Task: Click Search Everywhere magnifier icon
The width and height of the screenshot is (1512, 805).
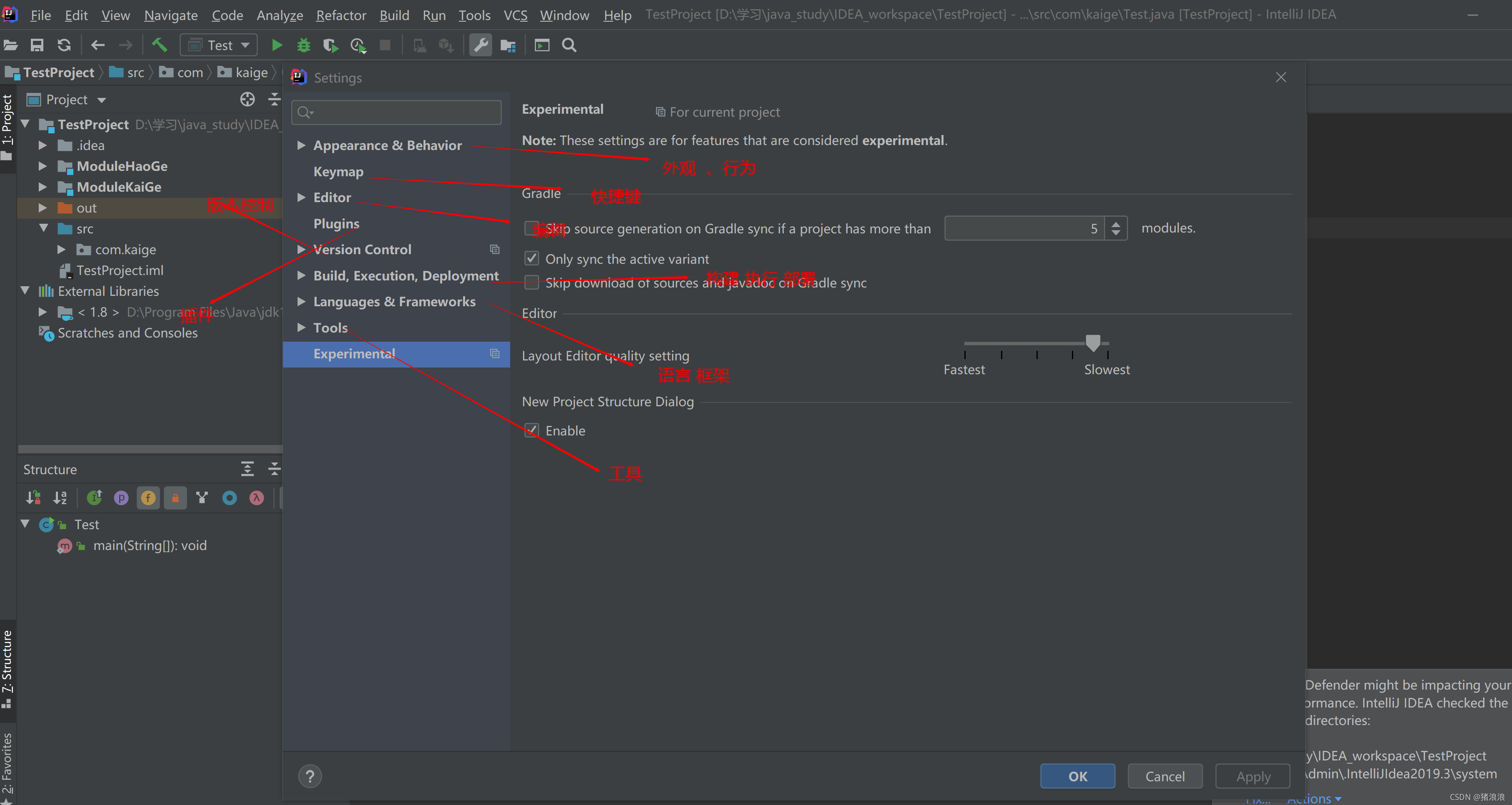Action: pyautogui.click(x=569, y=45)
